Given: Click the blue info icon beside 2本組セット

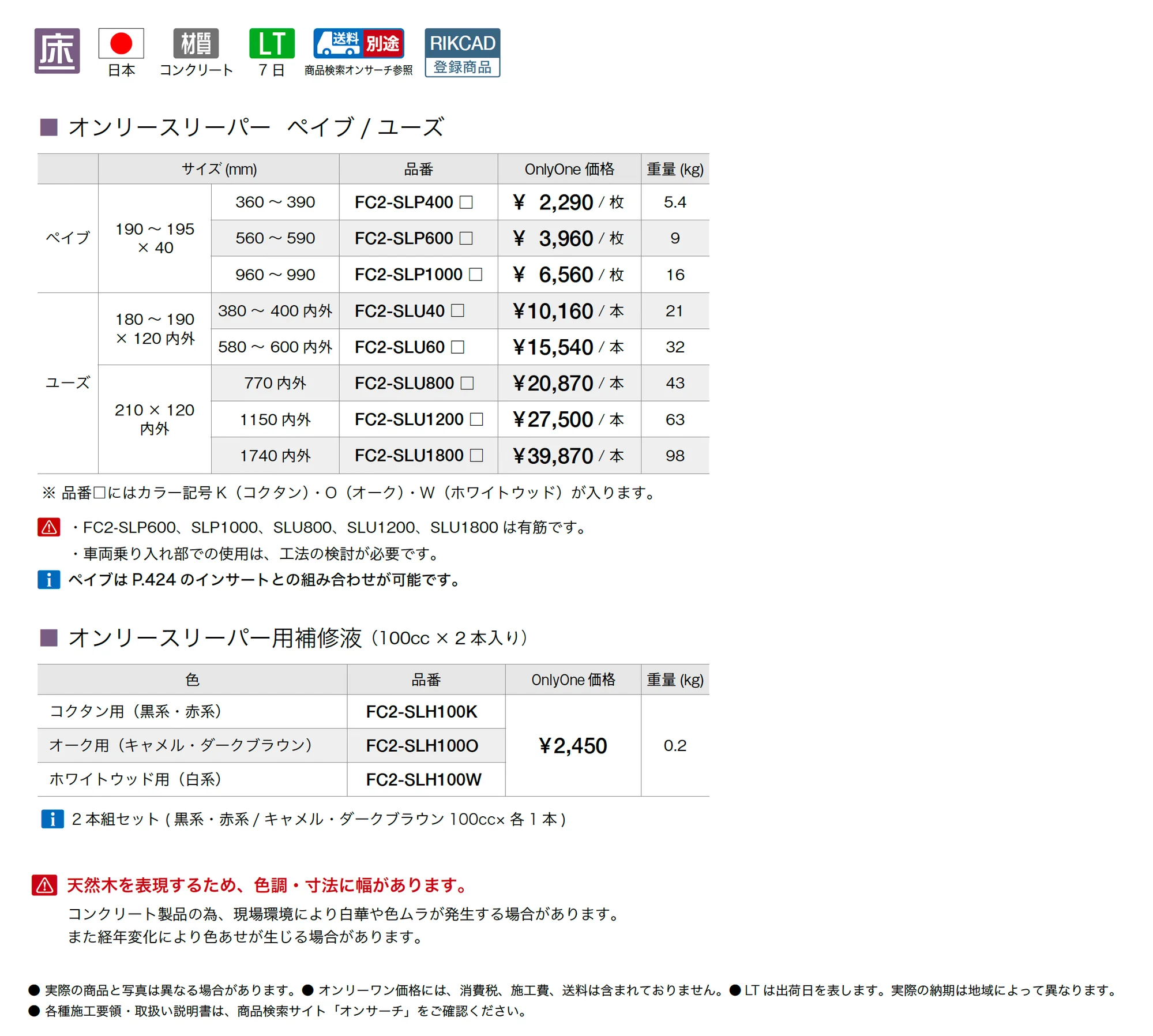Looking at the screenshot, I should (52, 819).
